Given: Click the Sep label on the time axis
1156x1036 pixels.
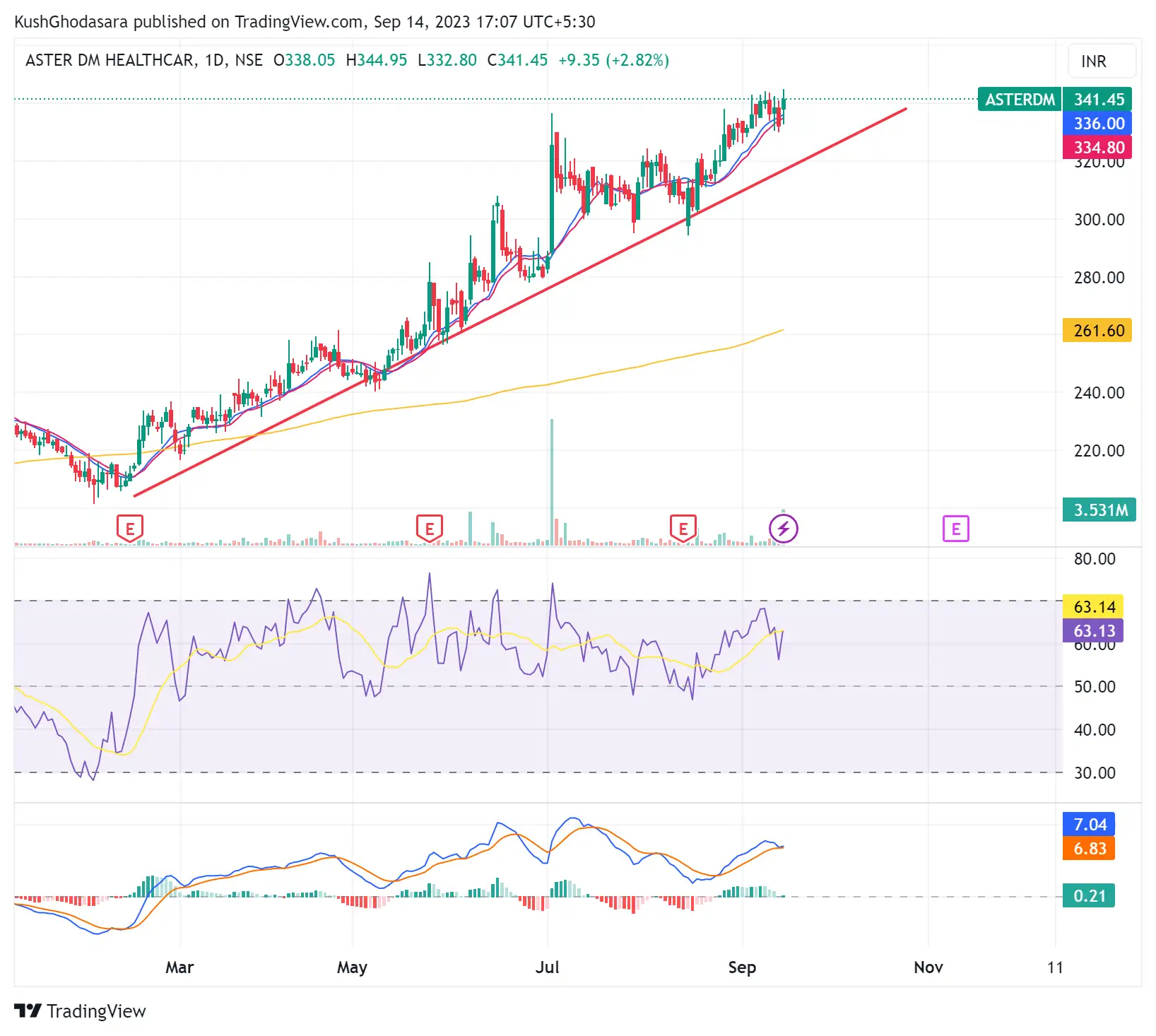Looking at the screenshot, I should [742, 967].
